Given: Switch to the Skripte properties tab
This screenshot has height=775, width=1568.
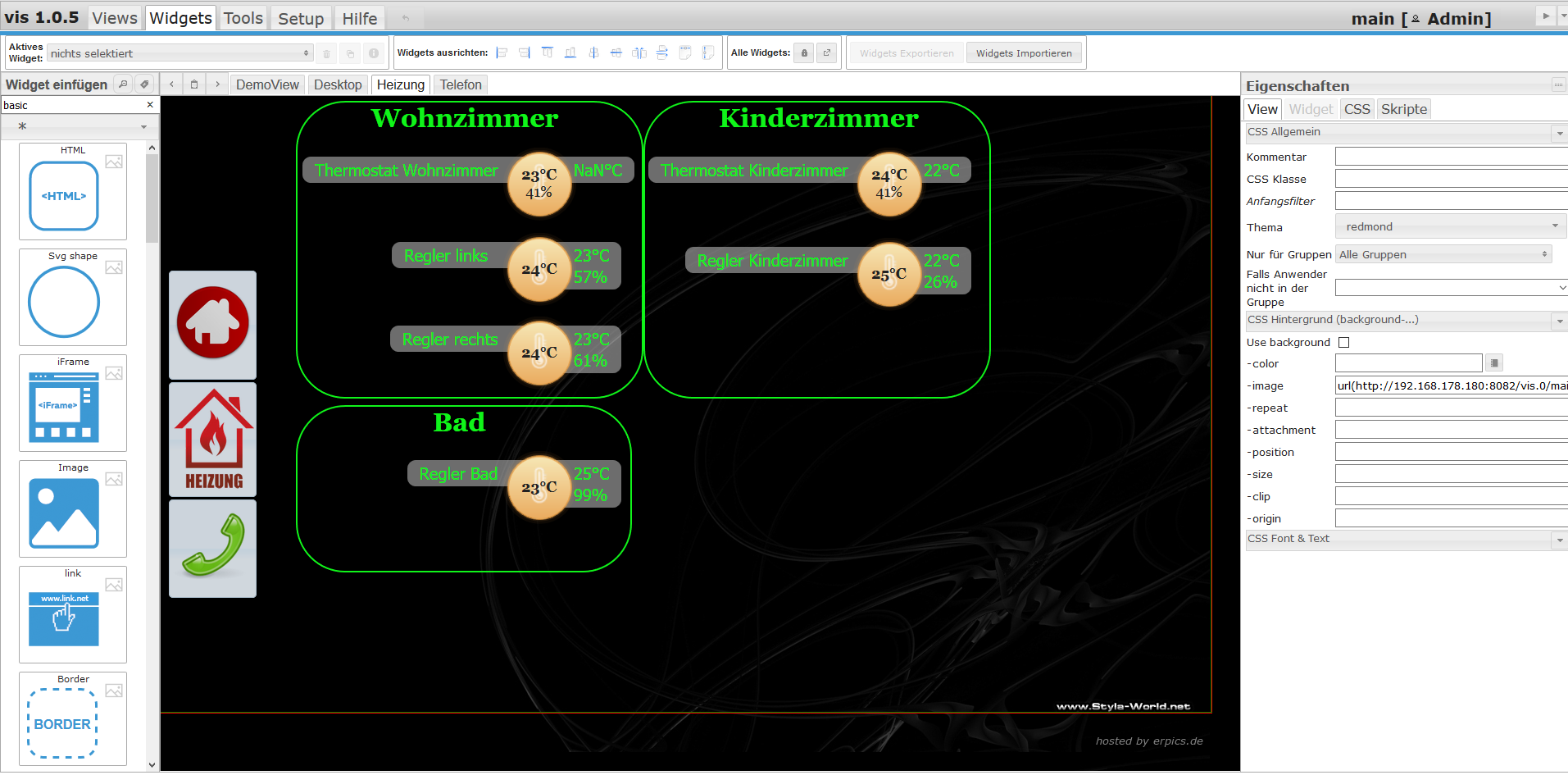Looking at the screenshot, I should point(1404,109).
